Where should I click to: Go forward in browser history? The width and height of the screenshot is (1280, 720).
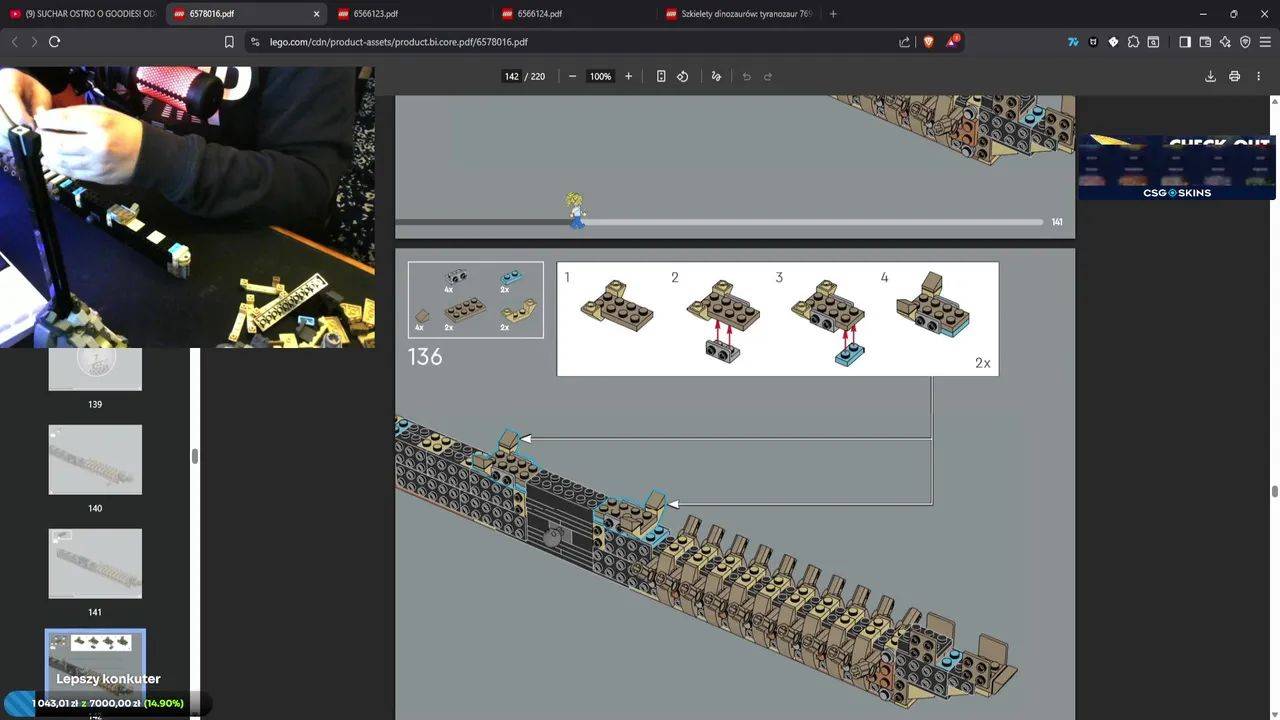(34, 42)
